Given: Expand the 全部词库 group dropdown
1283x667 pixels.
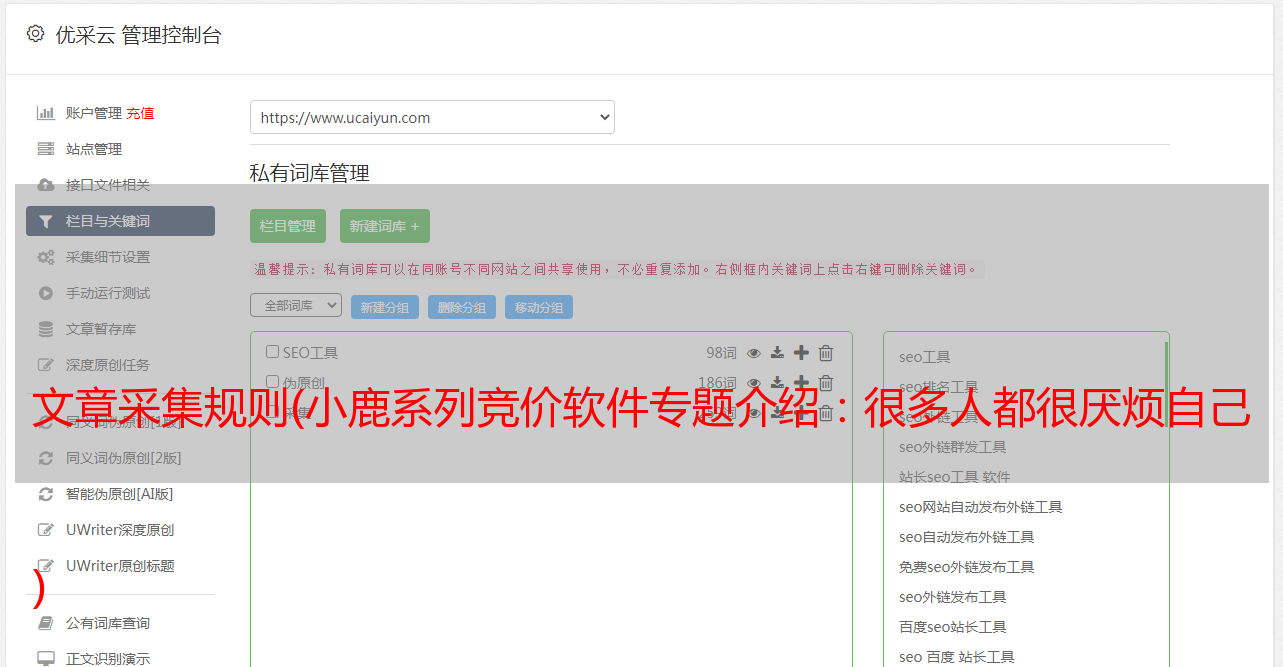Looking at the screenshot, I should coord(296,305).
